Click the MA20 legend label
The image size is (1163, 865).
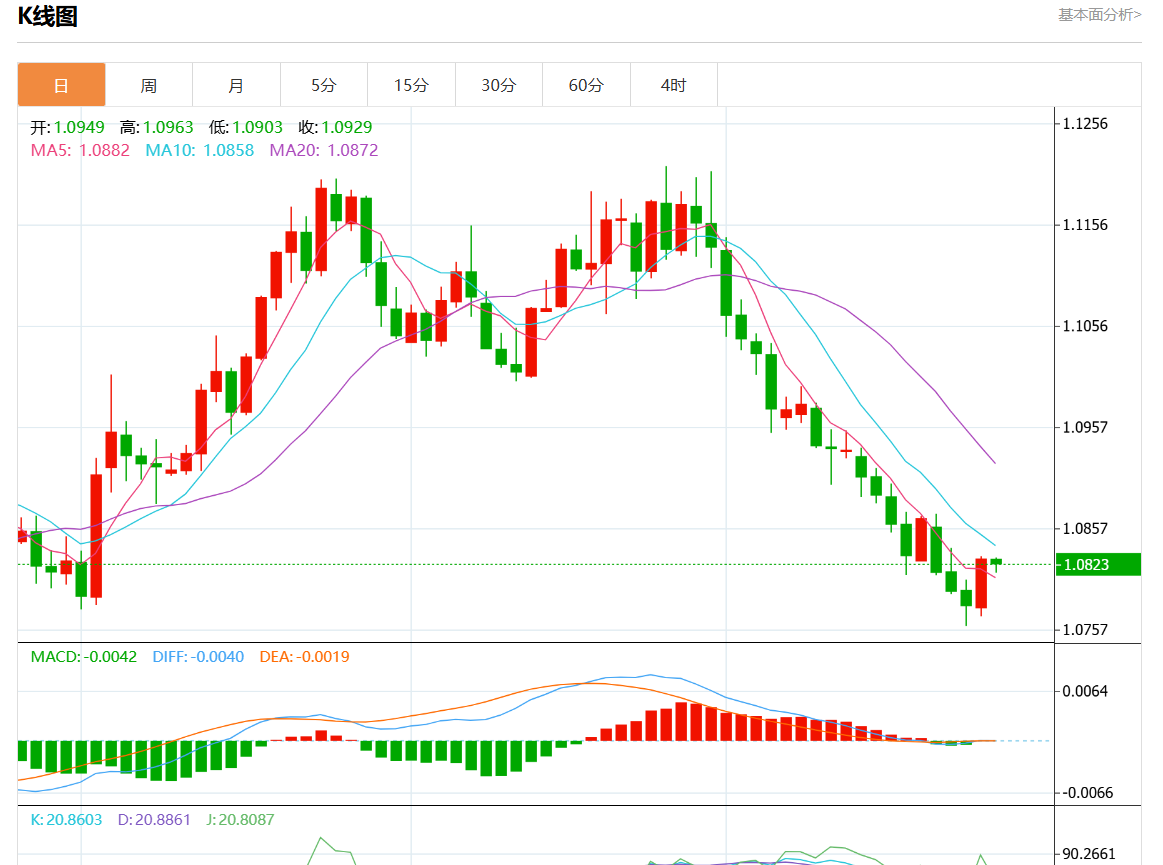click(x=324, y=150)
